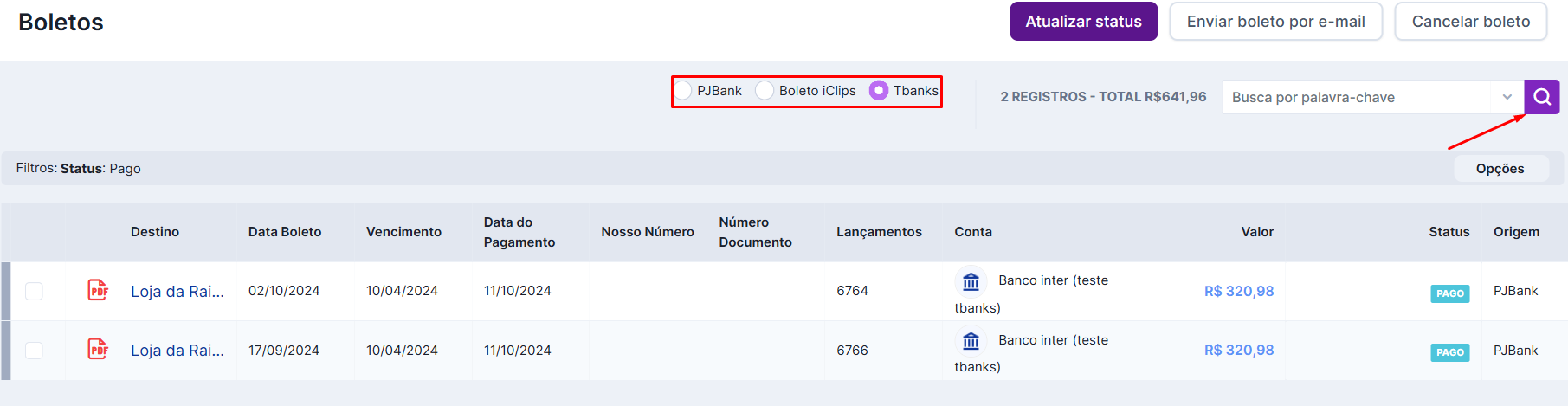Sort by Vencimento column header
The width and height of the screenshot is (1568, 406).
pos(403,232)
